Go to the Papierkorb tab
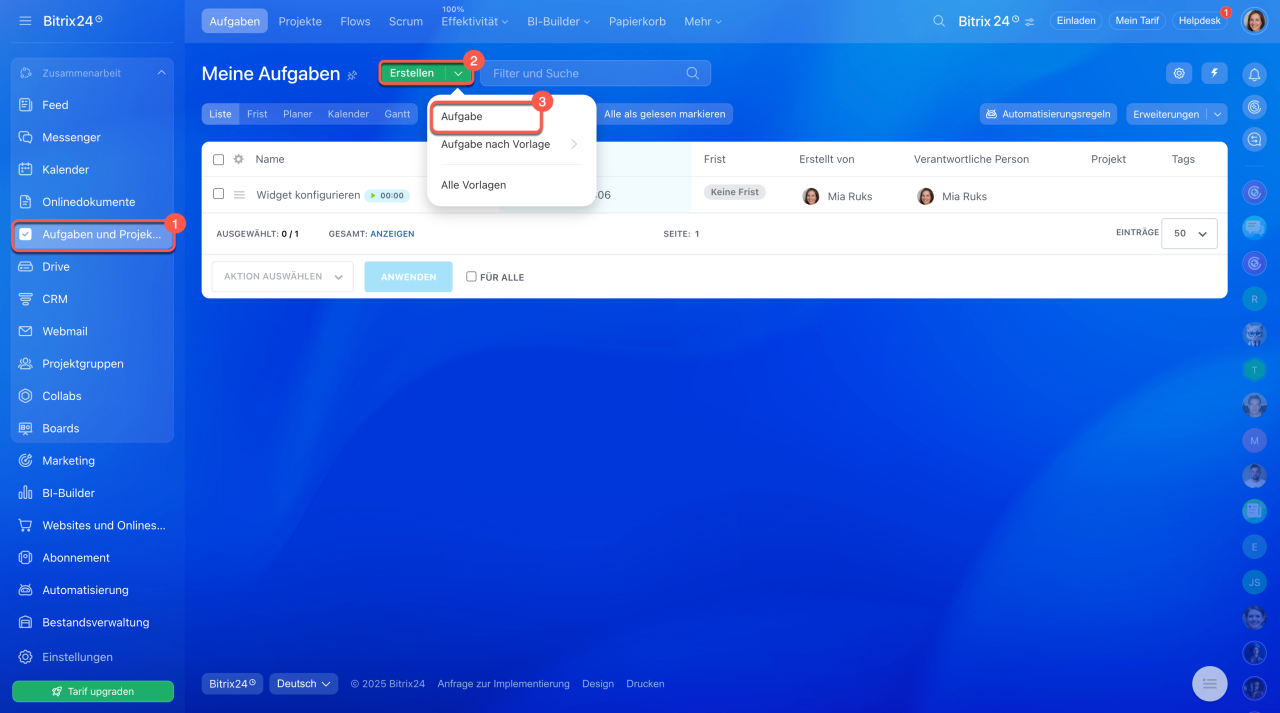 tap(637, 21)
